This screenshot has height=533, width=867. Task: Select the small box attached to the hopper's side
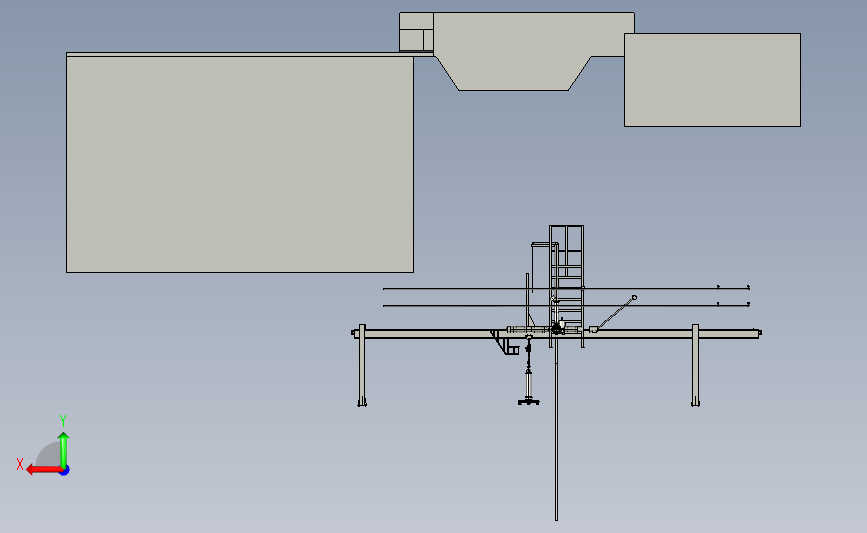(416, 32)
